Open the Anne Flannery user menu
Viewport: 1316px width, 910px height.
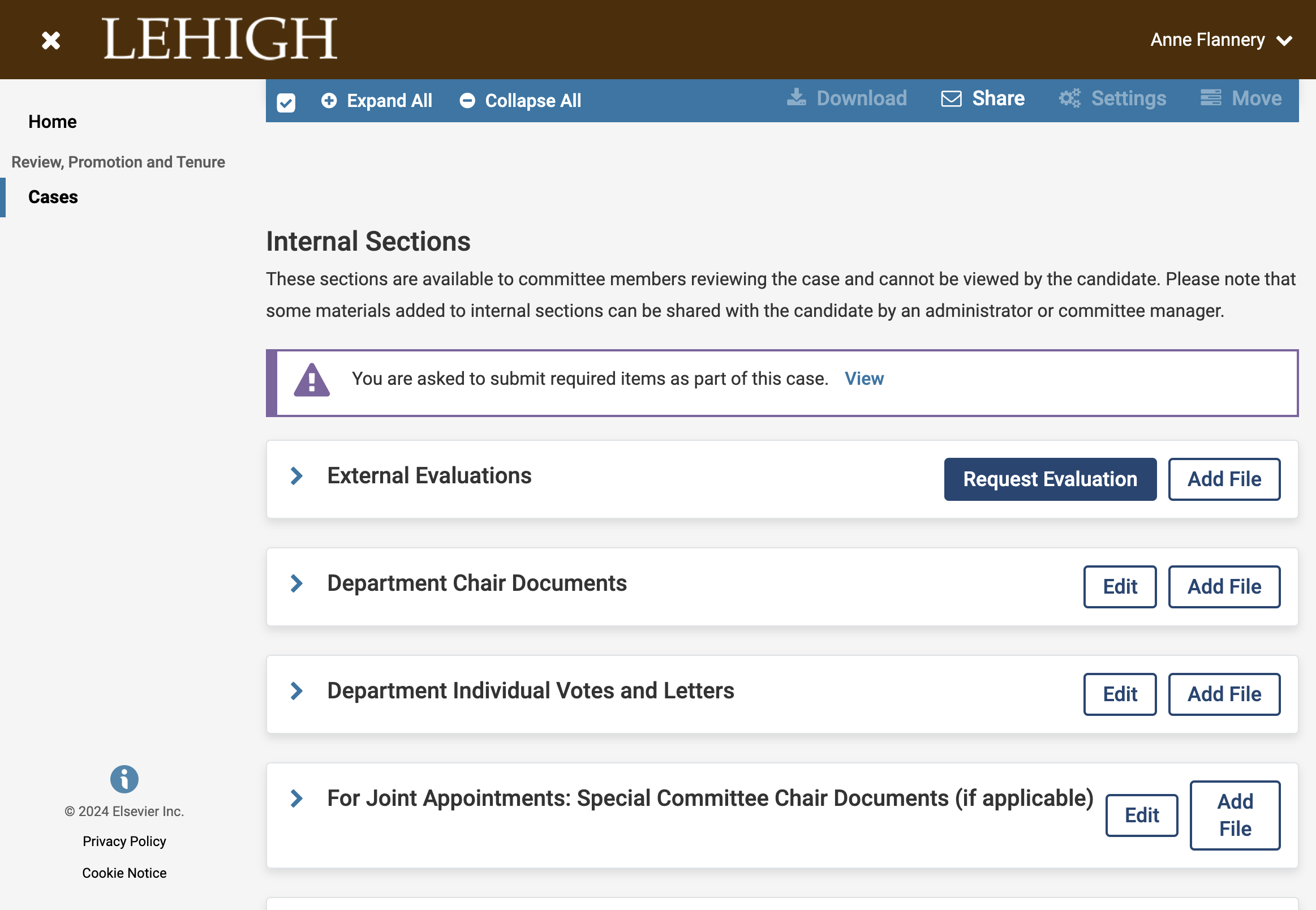[x=1221, y=40]
